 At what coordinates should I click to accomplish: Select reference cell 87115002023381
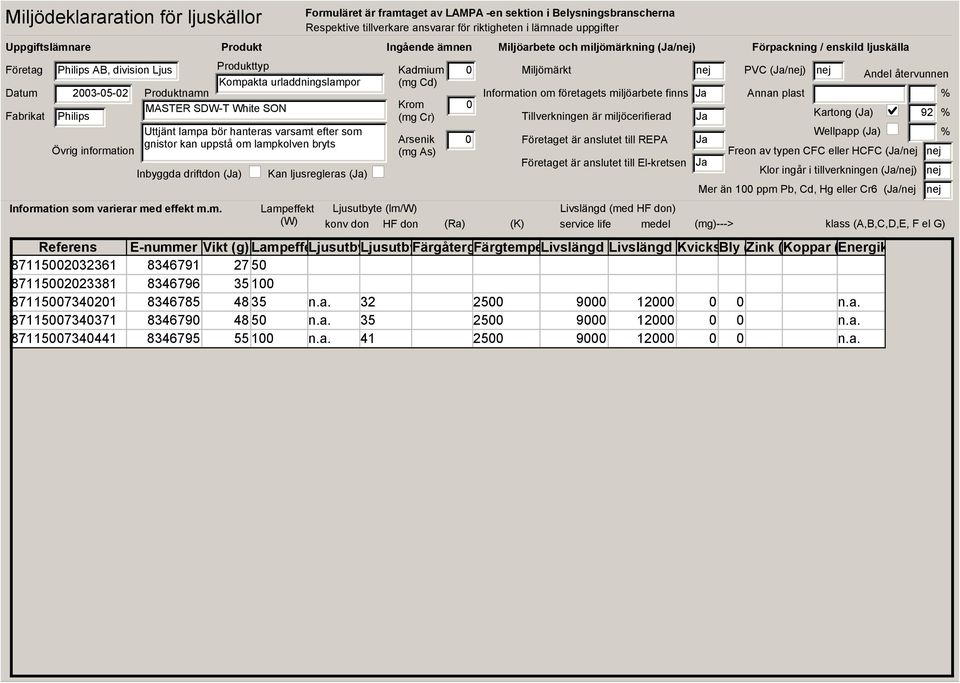(x=69, y=283)
